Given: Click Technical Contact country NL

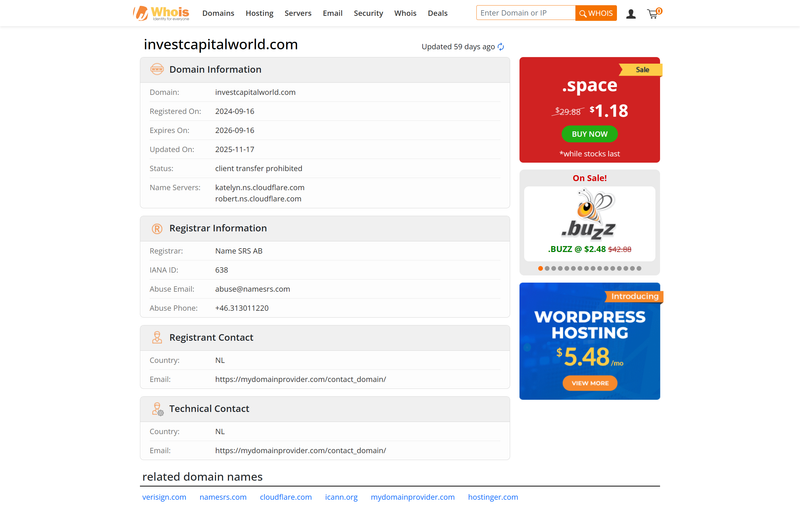Looking at the screenshot, I should 220,432.
